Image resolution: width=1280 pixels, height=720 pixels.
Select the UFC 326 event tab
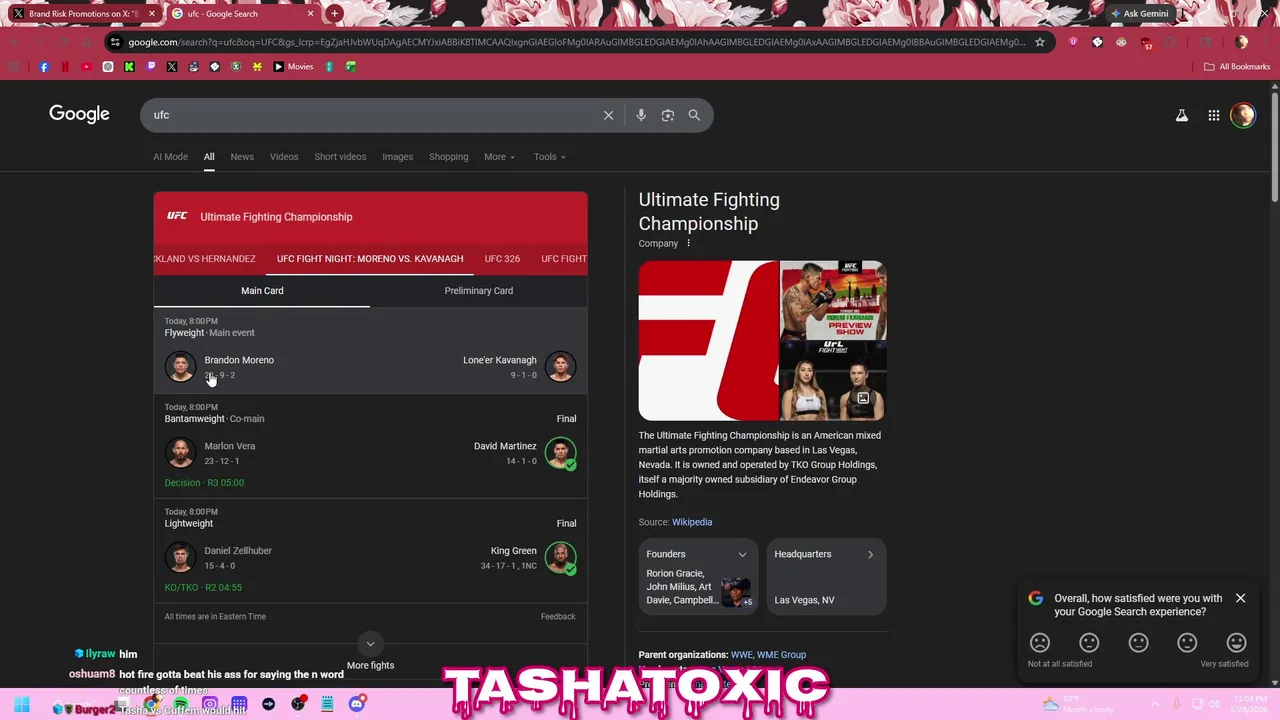coord(502,259)
